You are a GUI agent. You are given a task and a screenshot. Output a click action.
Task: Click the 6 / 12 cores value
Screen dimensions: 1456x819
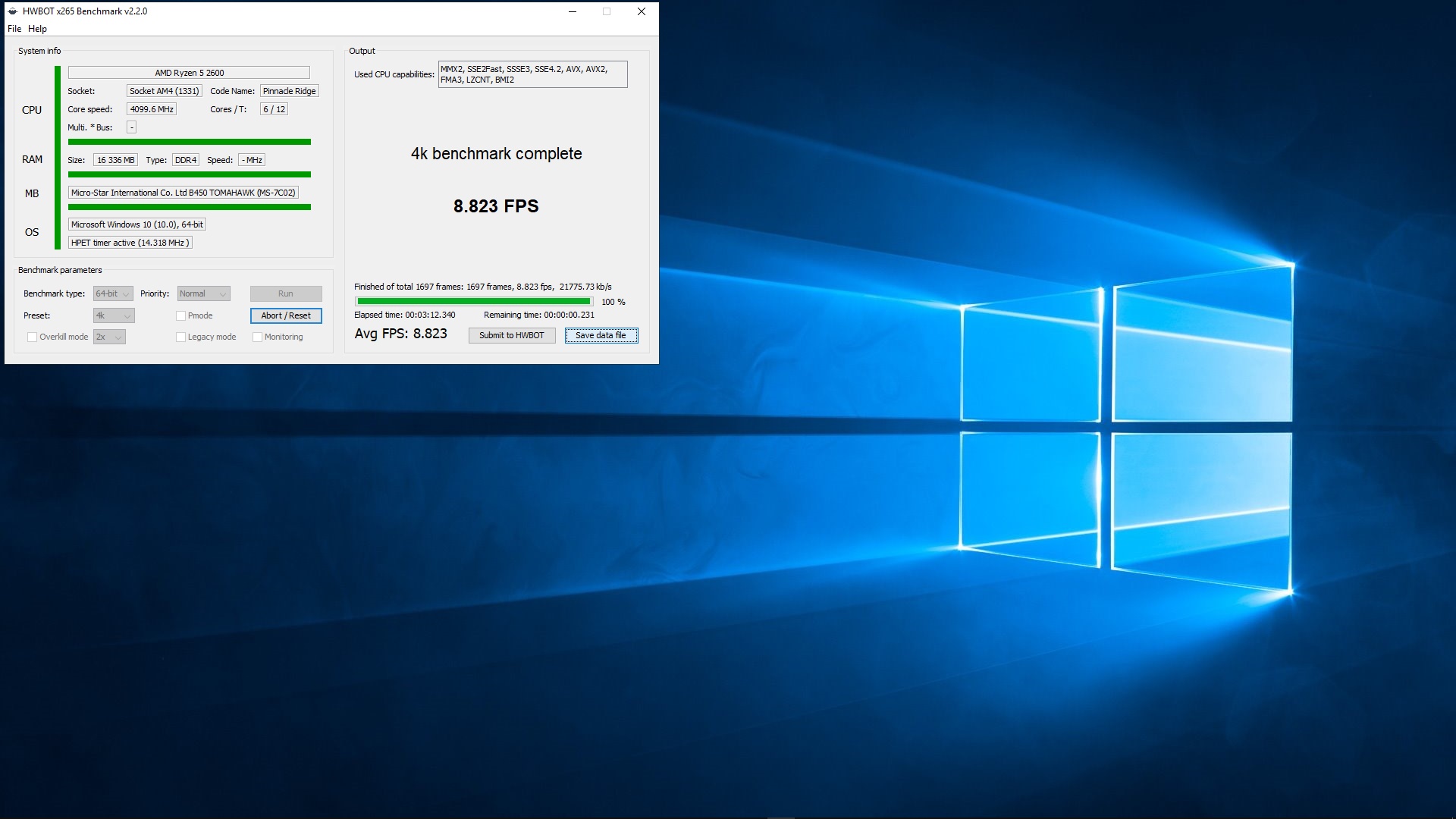point(274,109)
